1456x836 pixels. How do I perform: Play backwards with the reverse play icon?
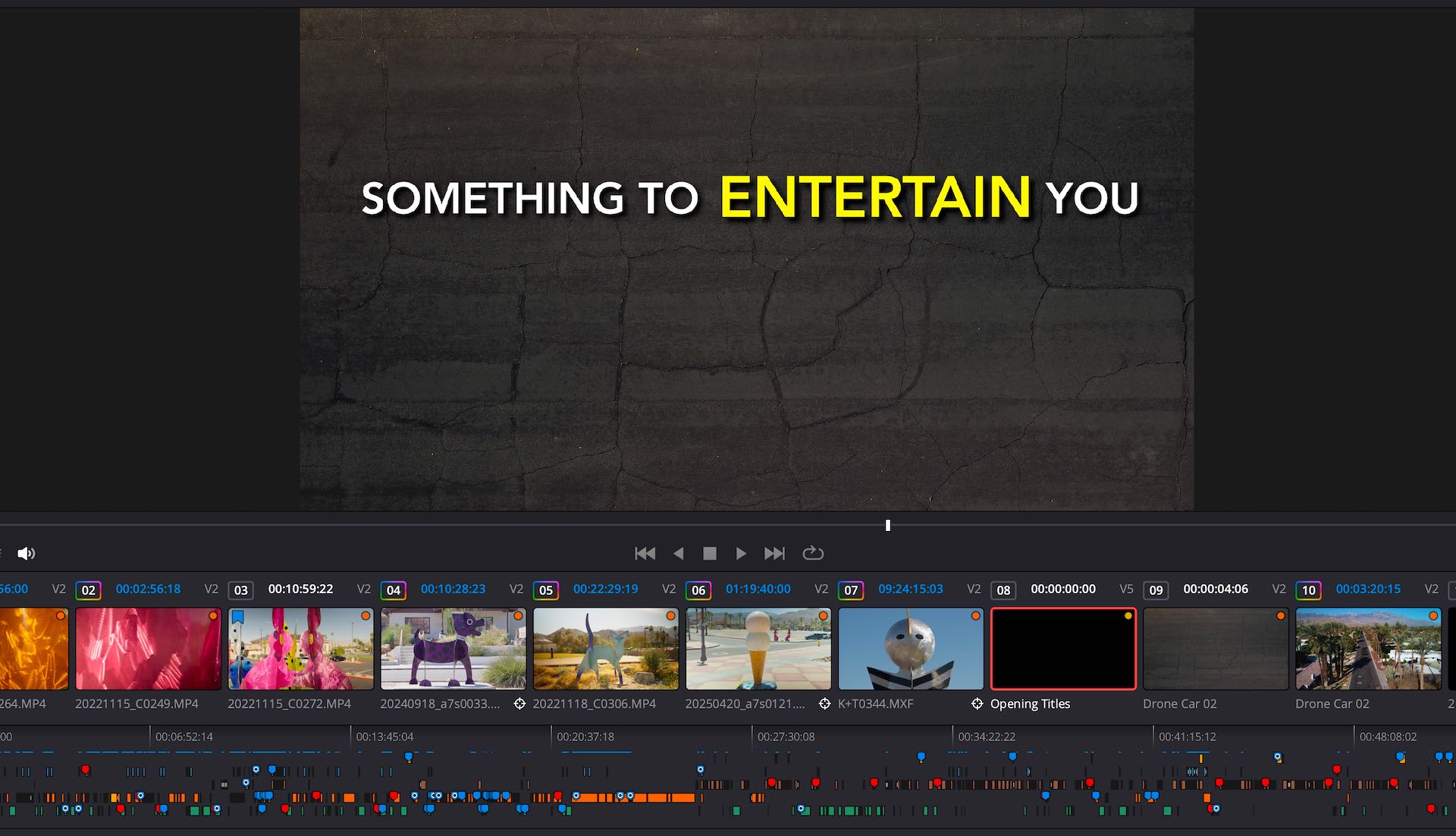tap(679, 553)
